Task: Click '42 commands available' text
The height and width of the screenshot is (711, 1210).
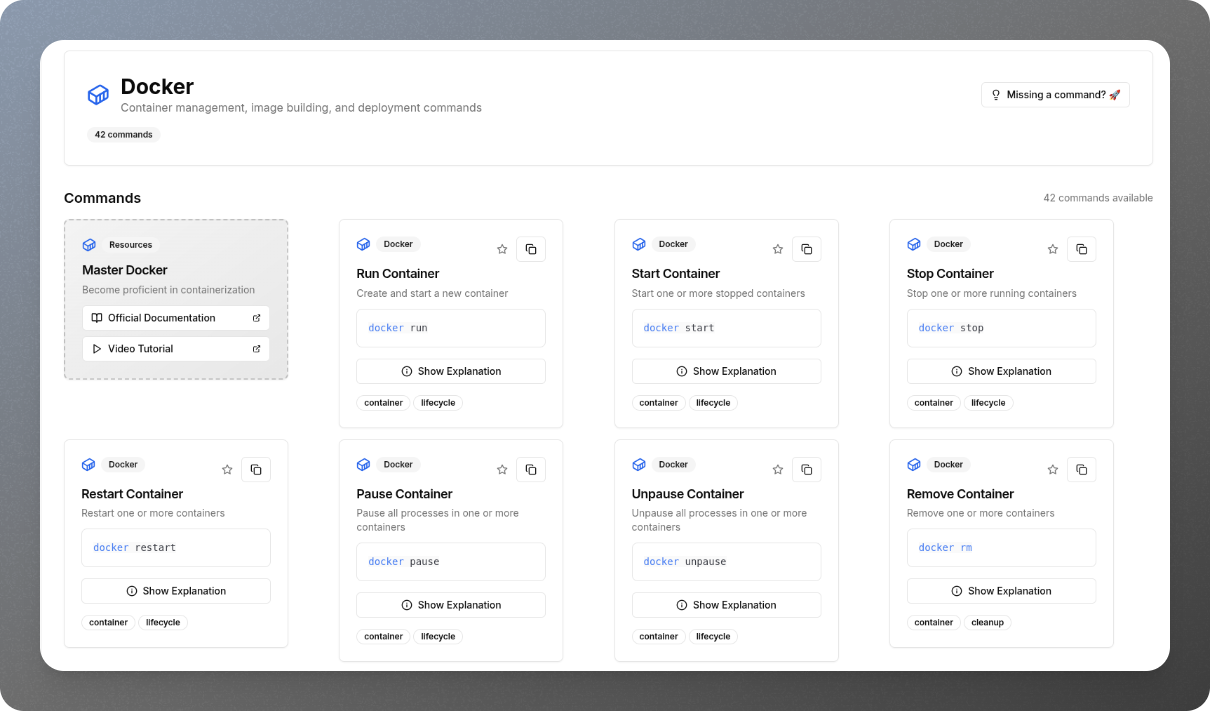Action: 1098,198
